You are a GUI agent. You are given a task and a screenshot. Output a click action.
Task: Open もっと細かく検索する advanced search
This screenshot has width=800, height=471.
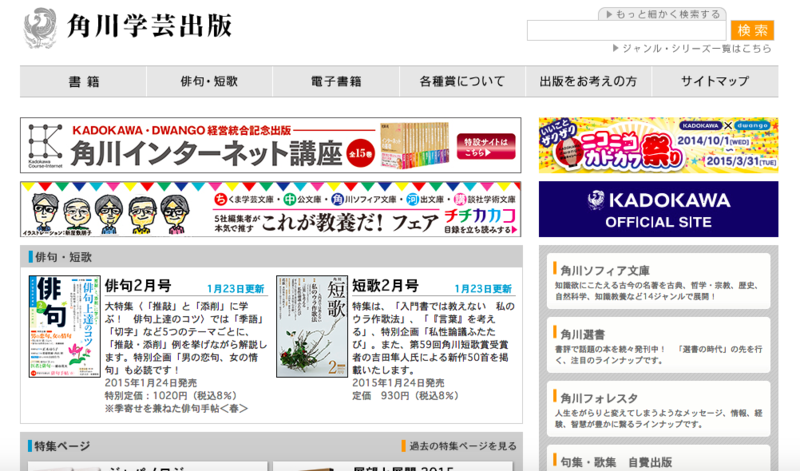tap(662, 14)
